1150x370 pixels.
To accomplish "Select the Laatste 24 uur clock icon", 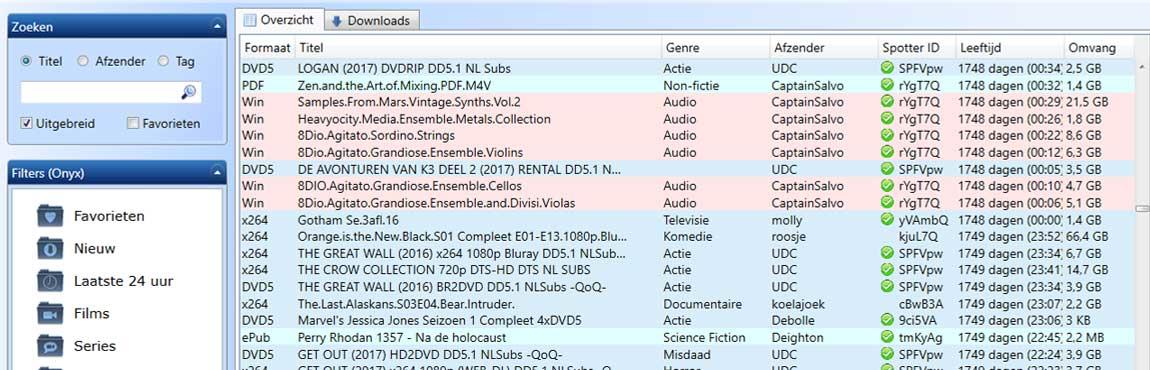I will click(51, 281).
